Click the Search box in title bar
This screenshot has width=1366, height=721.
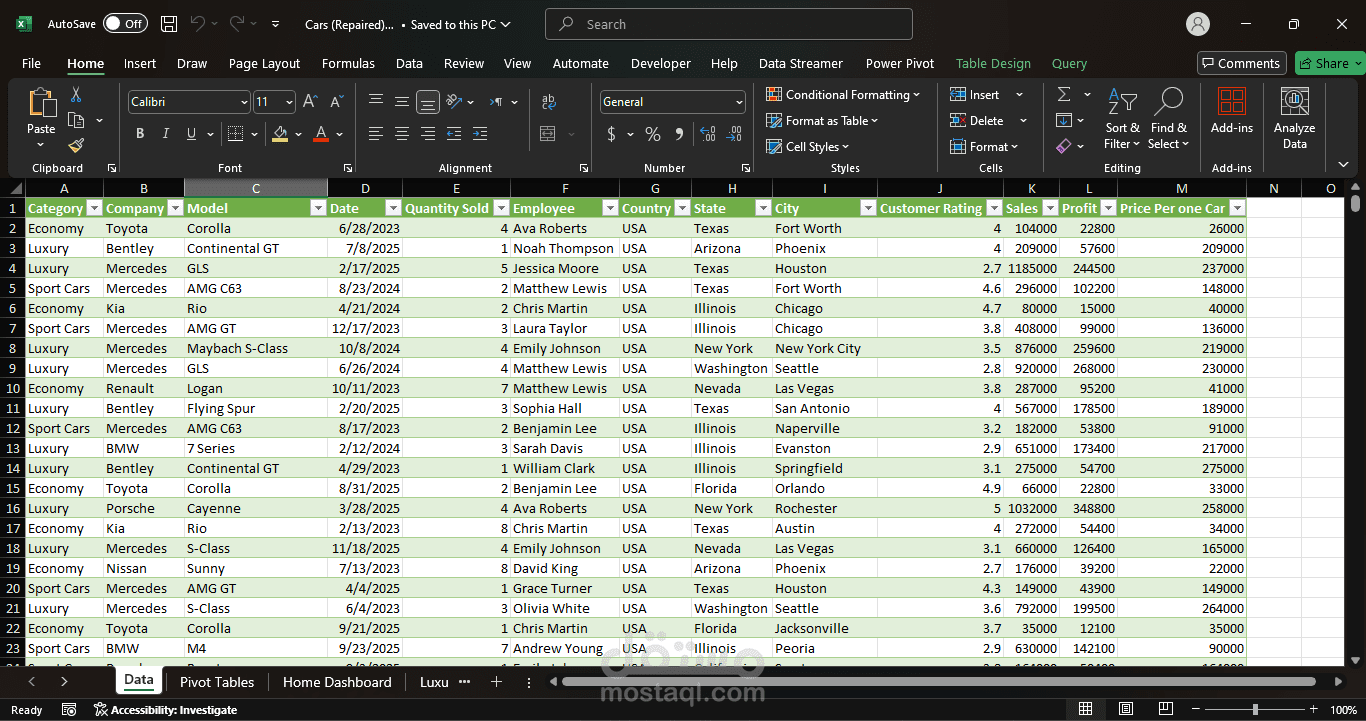pos(729,24)
